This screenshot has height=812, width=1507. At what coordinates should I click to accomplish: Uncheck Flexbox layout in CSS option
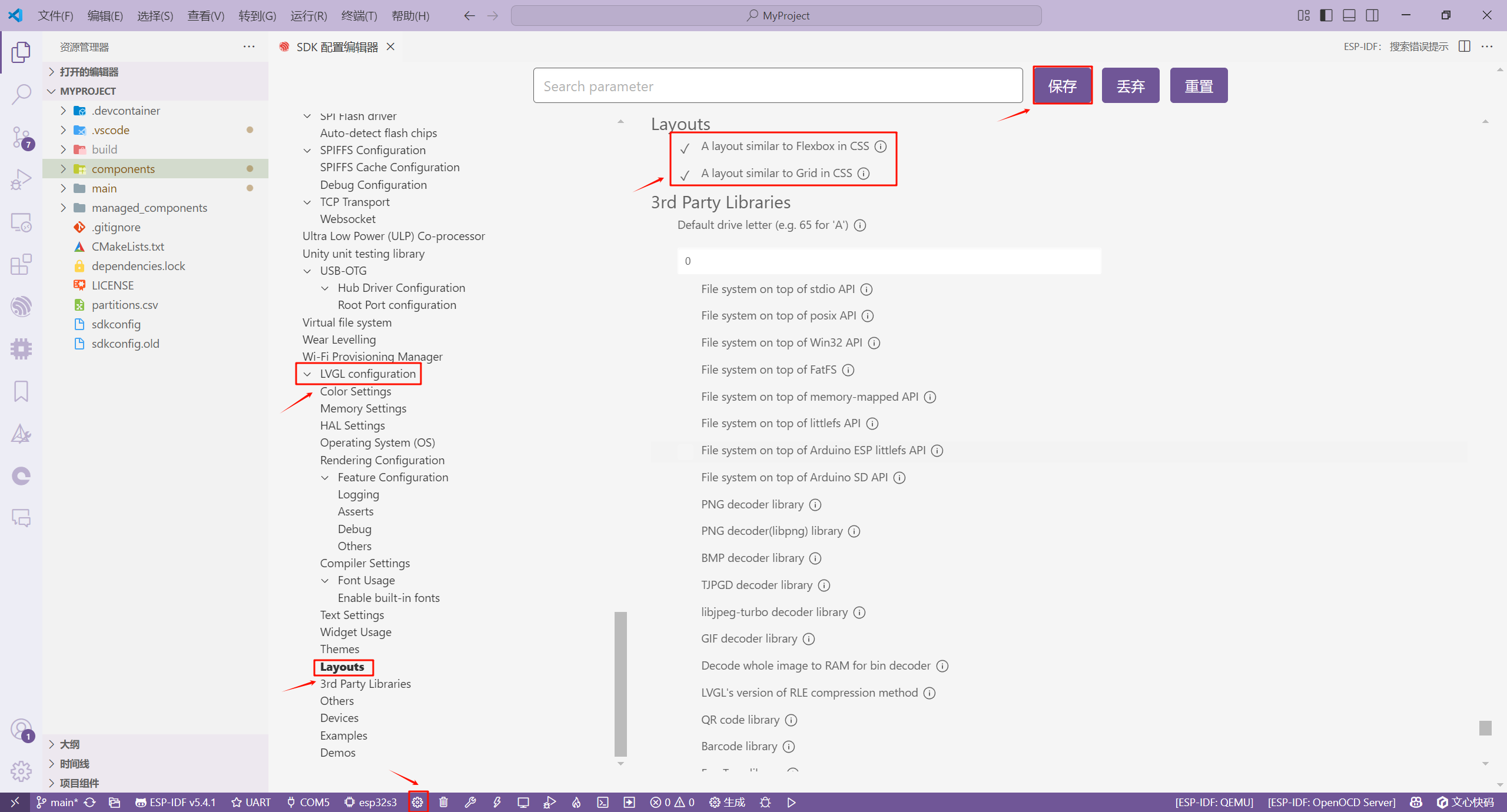685,147
